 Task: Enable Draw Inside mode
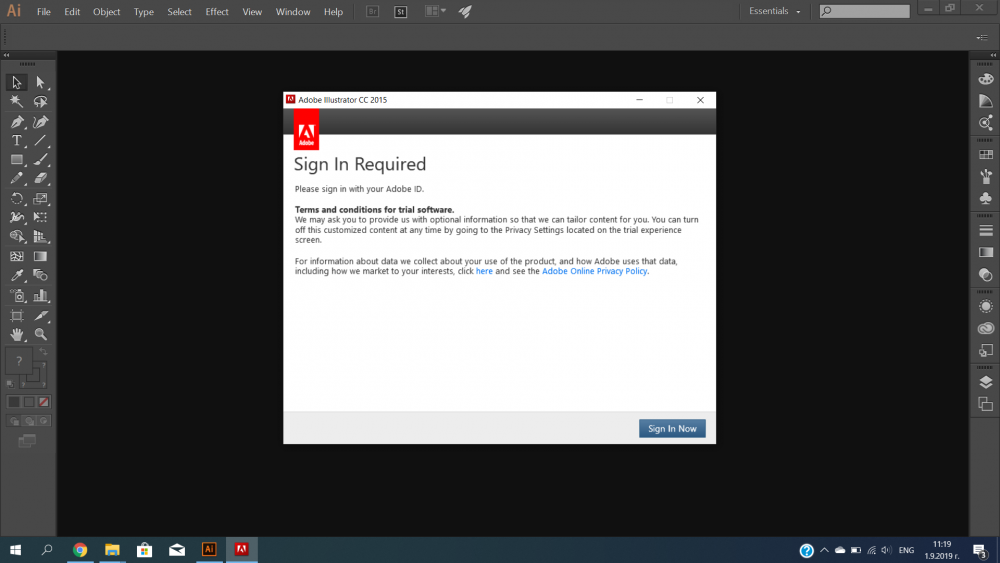click(43, 421)
